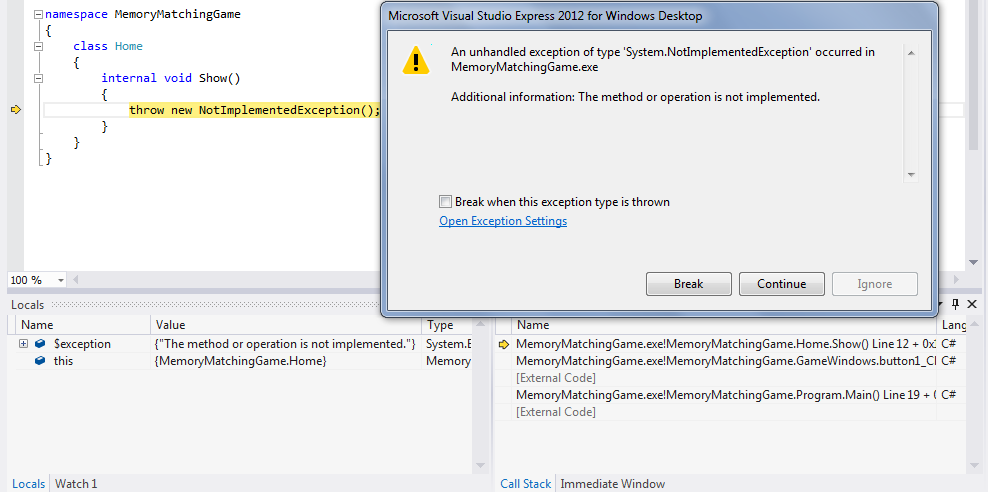The image size is (988, 492).
Task: Switch to the Watch 1 tab
Action: tap(76, 484)
